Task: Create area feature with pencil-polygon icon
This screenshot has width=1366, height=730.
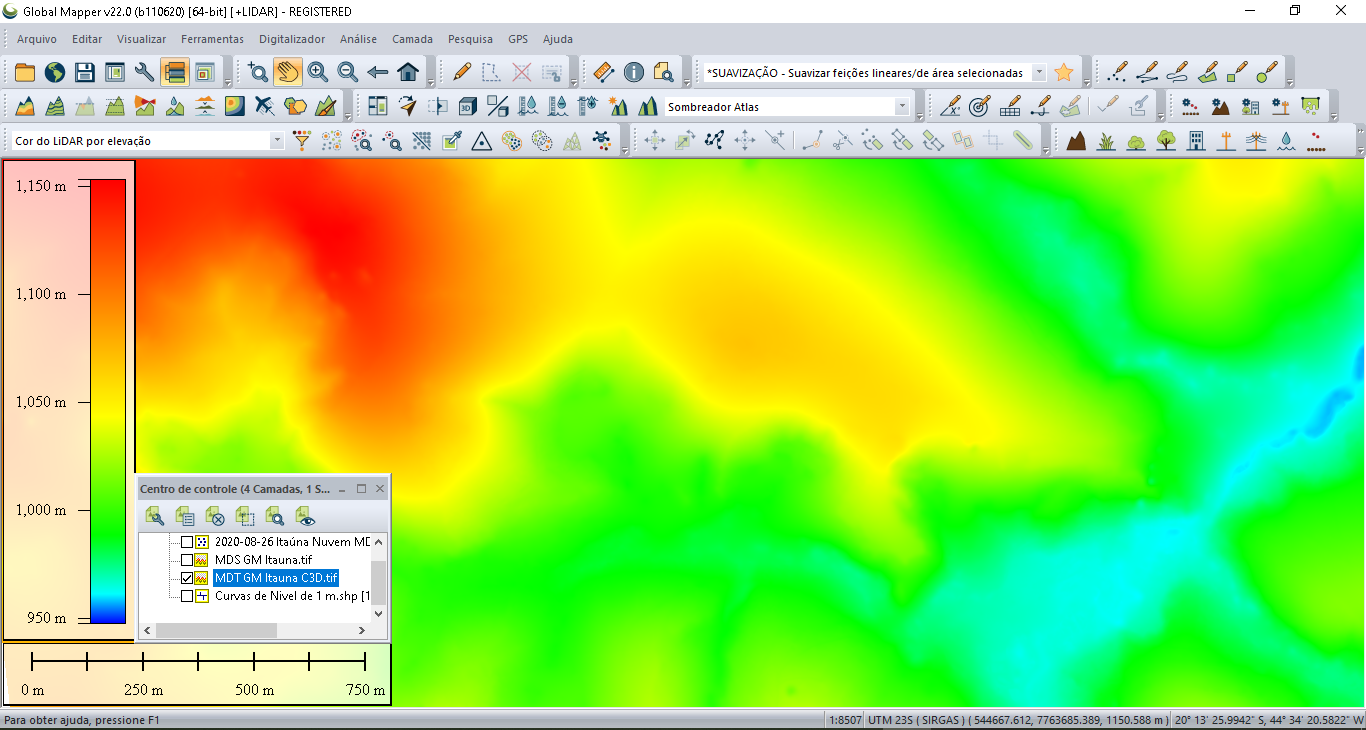Action: [x=1208, y=72]
